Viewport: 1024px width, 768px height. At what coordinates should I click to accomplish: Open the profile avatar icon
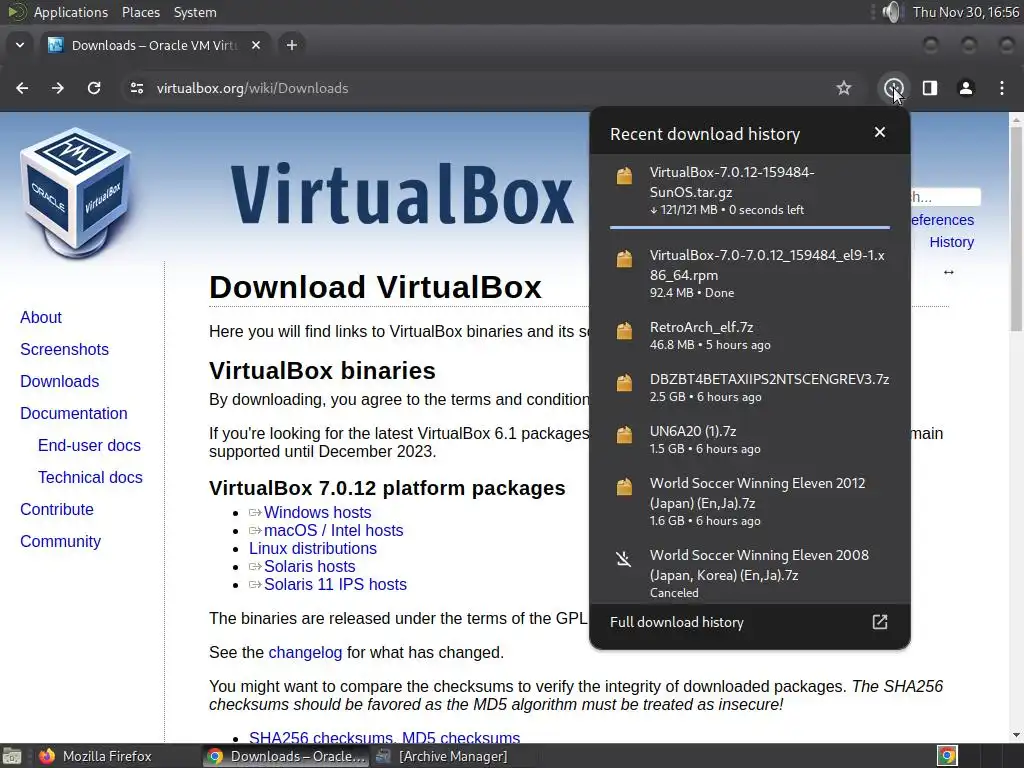coord(966,88)
